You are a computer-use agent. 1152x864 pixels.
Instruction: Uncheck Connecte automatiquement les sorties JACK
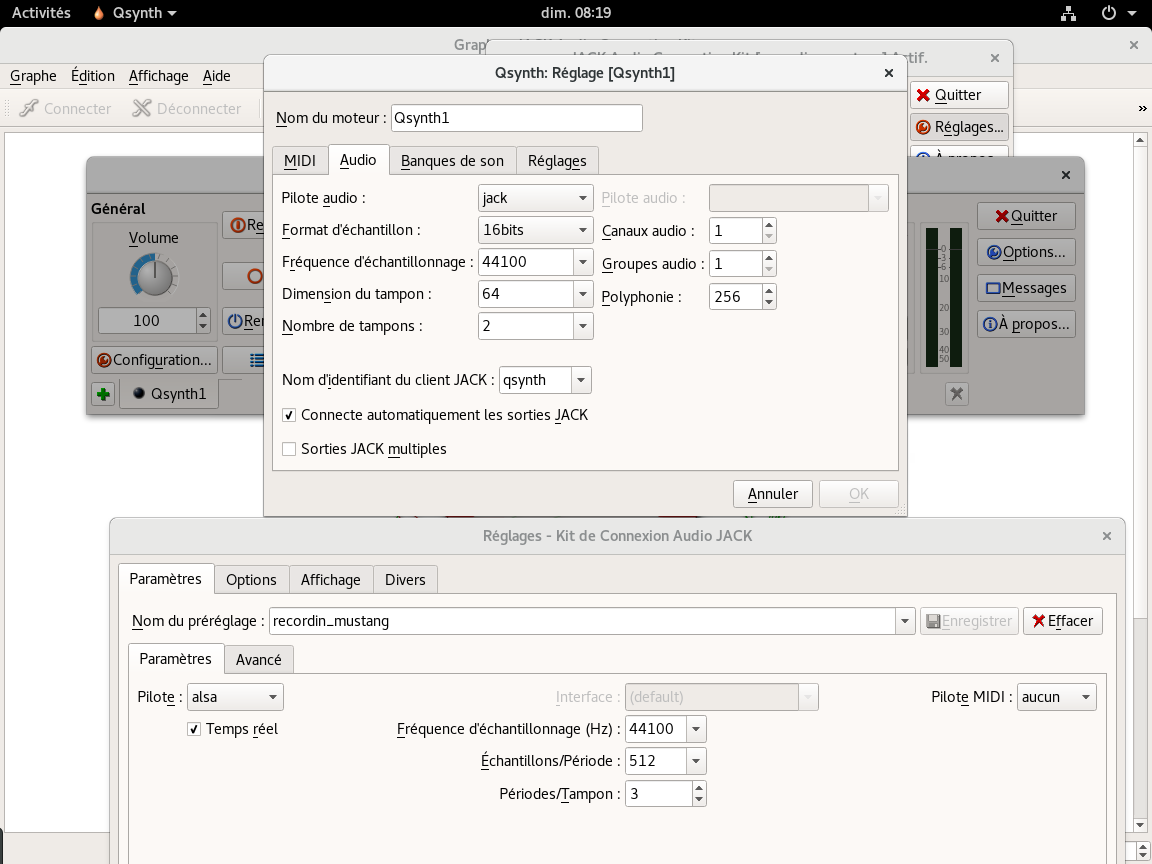289,415
